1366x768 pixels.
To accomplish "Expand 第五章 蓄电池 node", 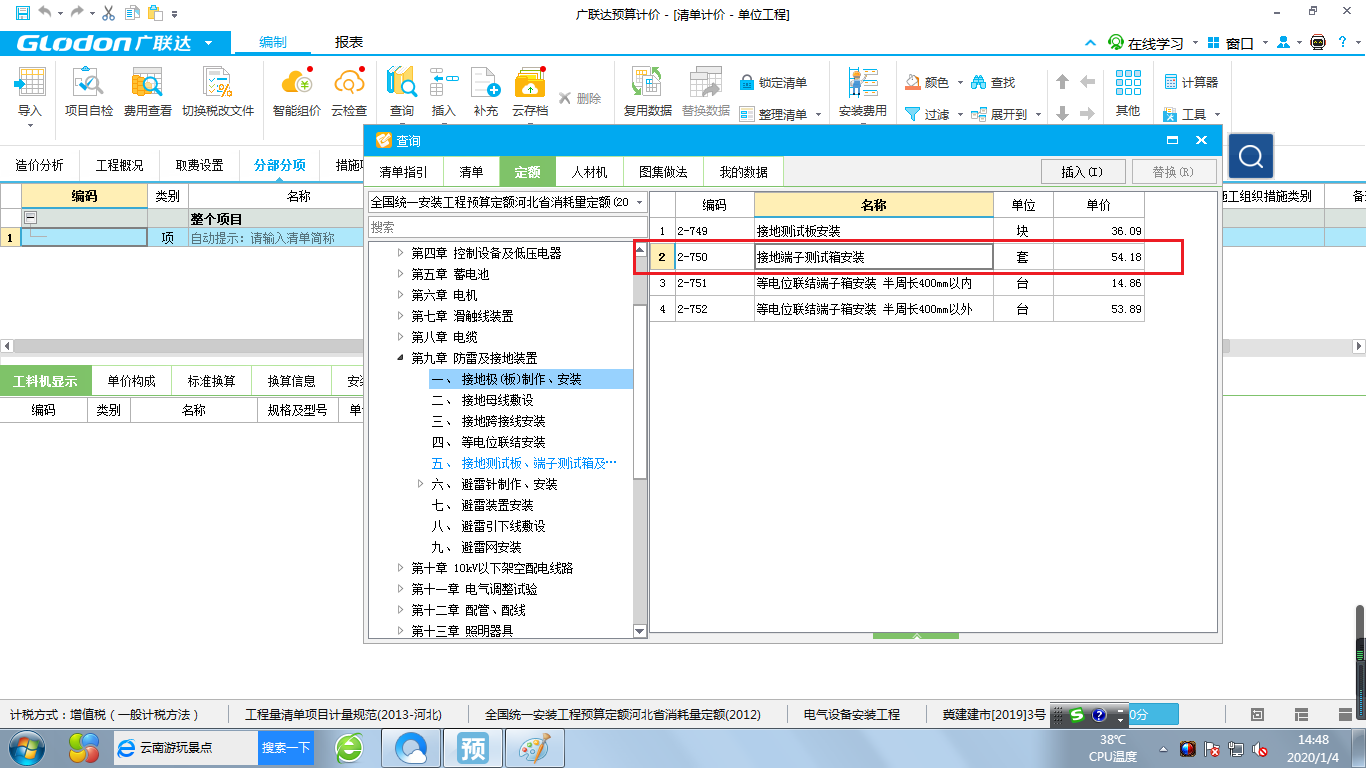I will [x=401, y=274].
